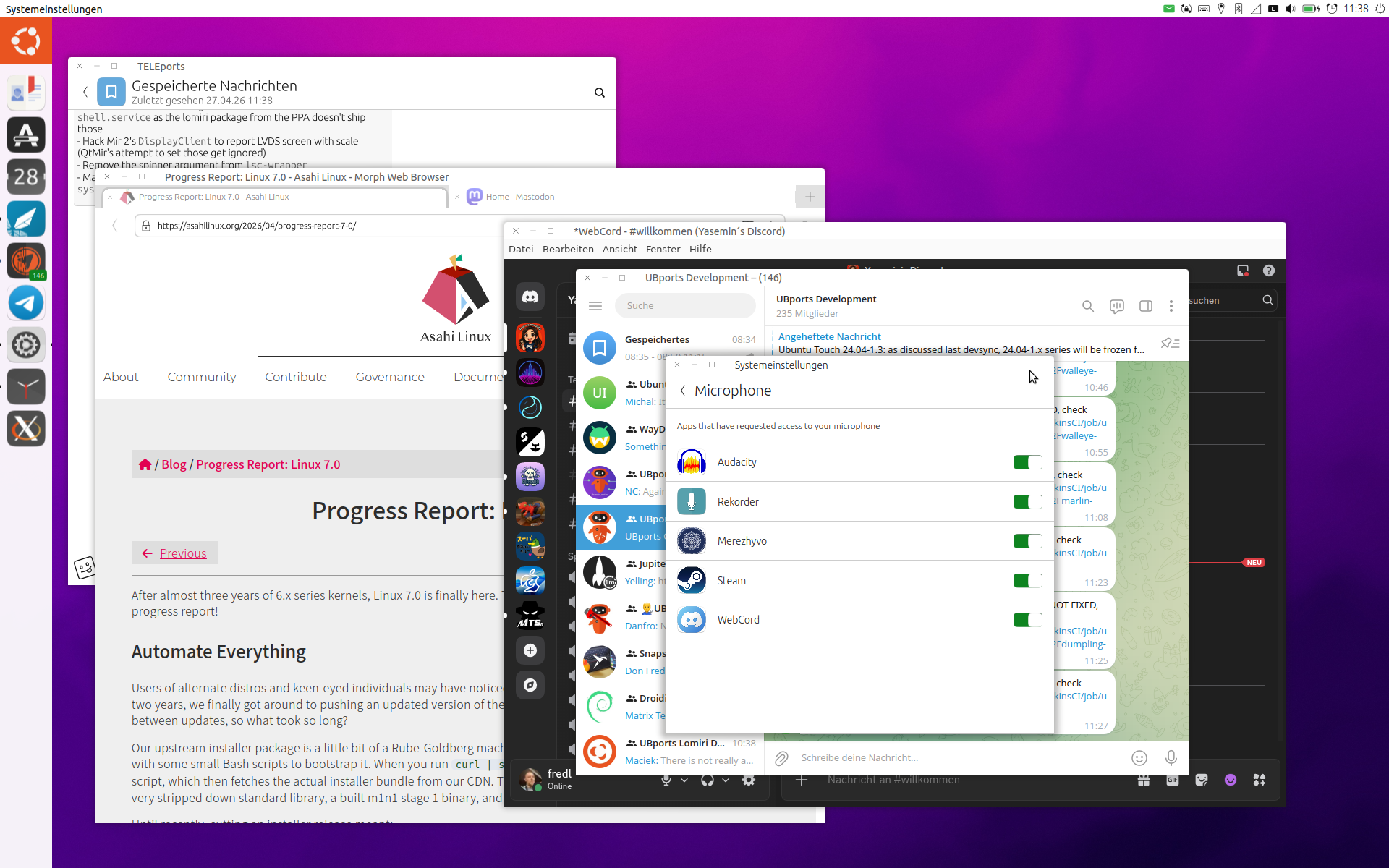
Task: Select the Progress Report Asahi Linux tab
Action: pos(276,197)
